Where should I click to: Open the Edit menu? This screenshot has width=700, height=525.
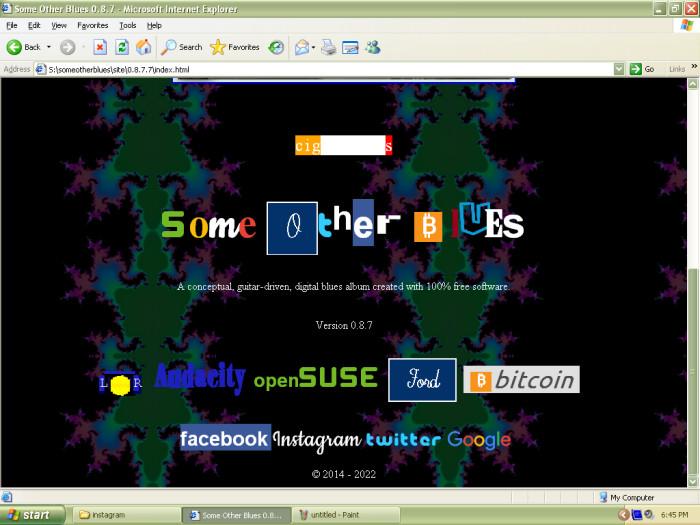[x=34, y=25]
